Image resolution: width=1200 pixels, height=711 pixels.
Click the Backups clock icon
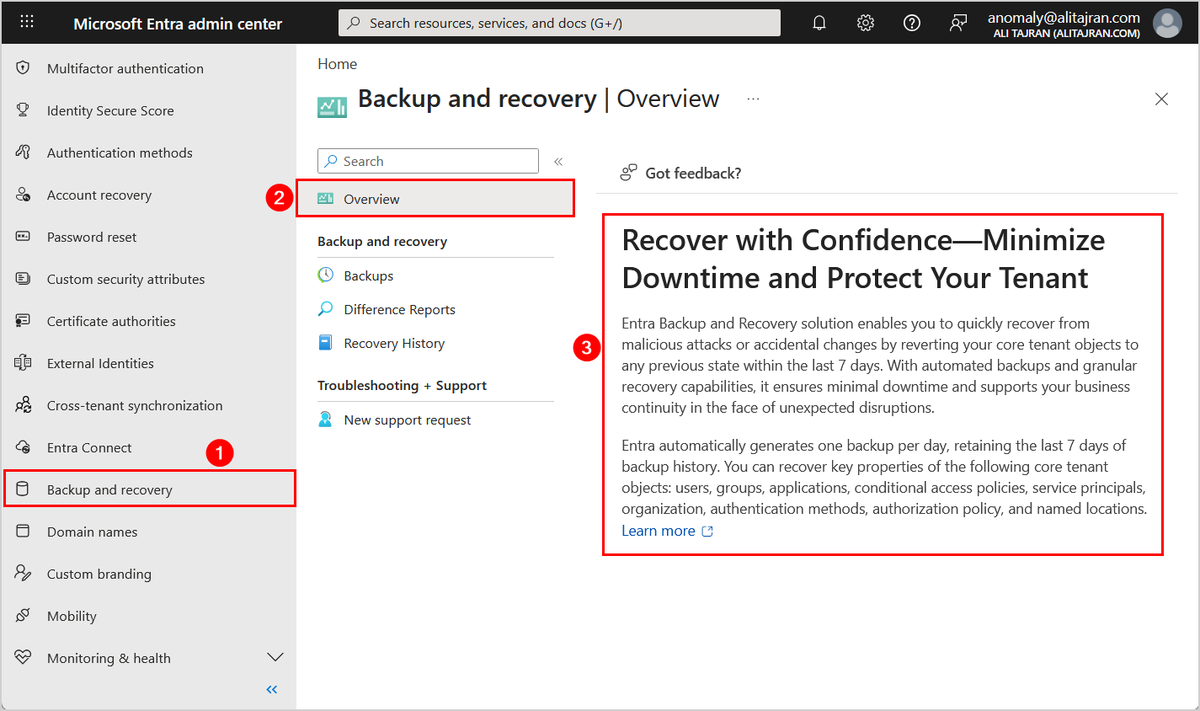point(326,275)
